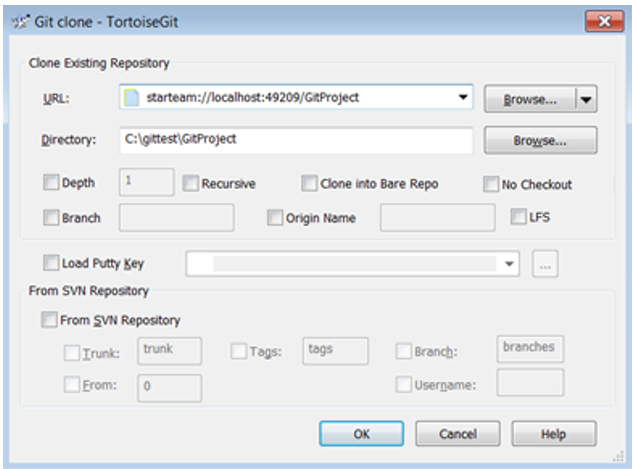Click into the URL text field
632x469 pixels.
click(296, 97)
